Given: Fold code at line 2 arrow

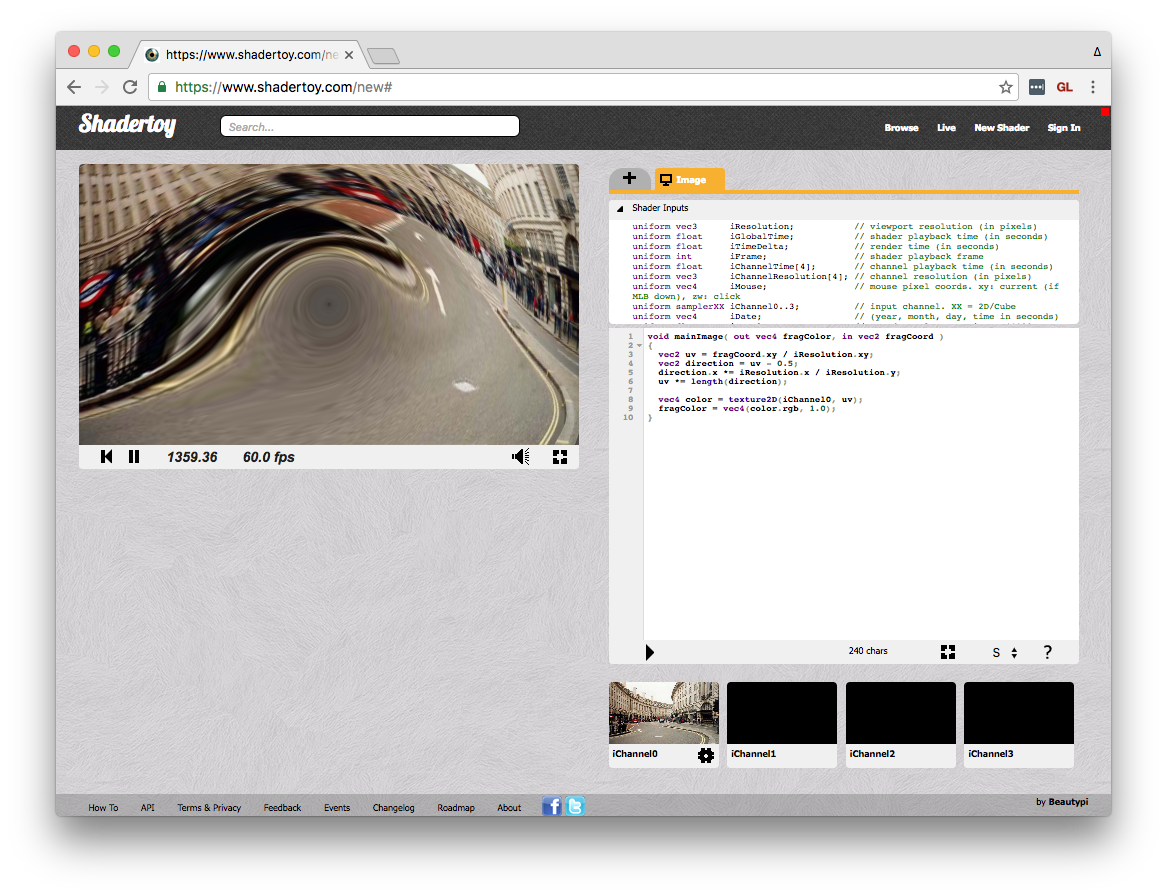Looking at the screenshot, I should pos(639,346).
